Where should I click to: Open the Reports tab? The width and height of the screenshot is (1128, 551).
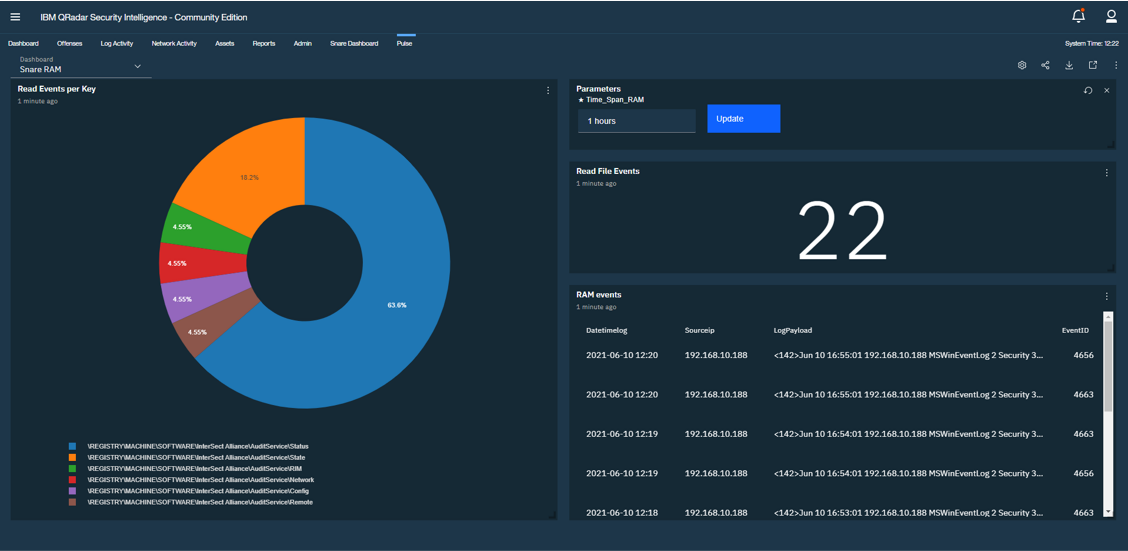tap(264, 43)
